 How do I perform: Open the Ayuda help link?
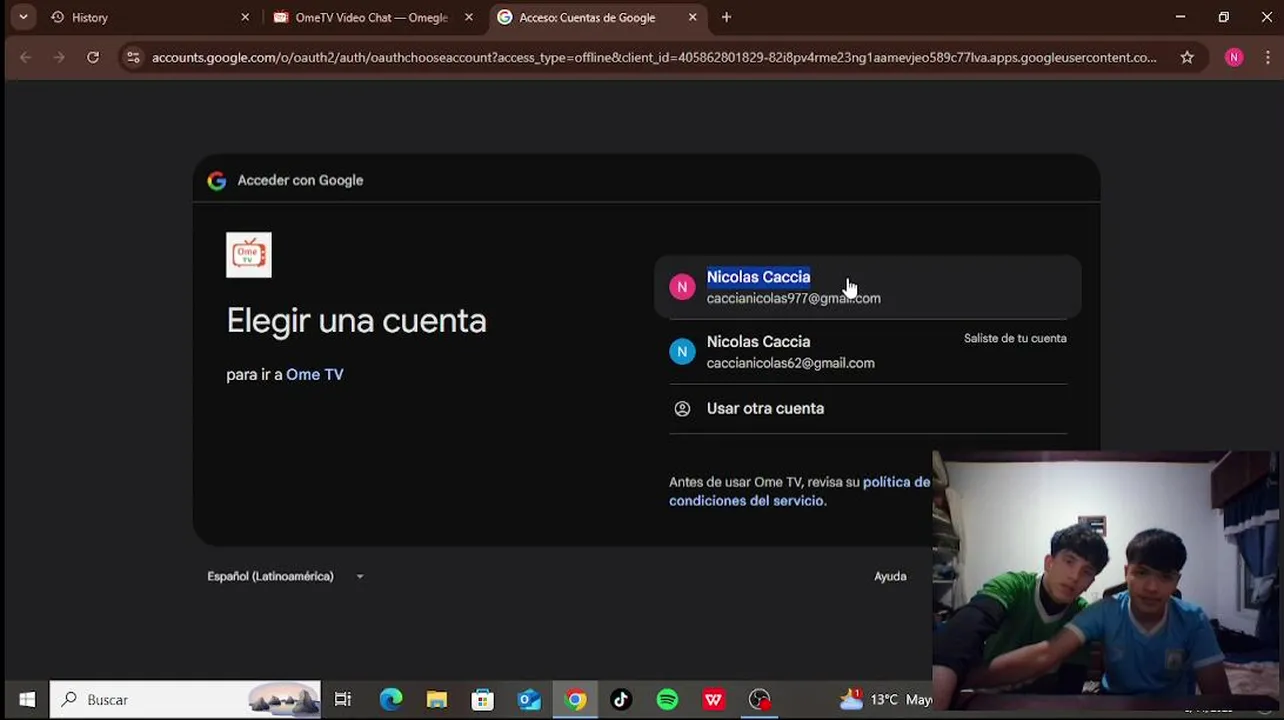(x=890, y=577)
